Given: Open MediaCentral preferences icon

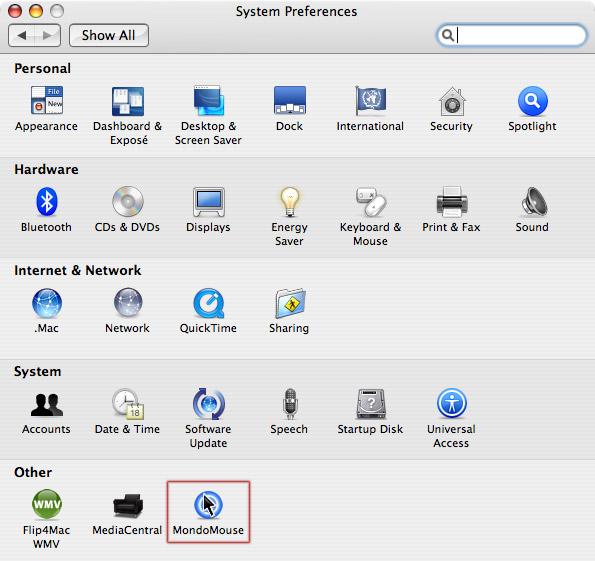Looking at the screenshot, I should 128,506.
